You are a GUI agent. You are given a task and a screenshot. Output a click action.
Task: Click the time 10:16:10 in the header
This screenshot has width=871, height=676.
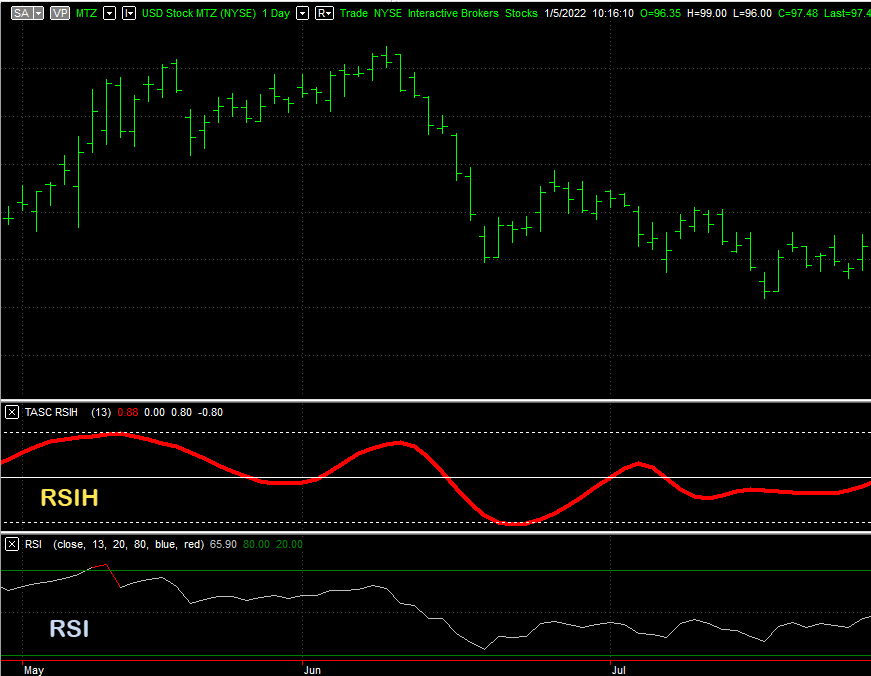[613, 13]
